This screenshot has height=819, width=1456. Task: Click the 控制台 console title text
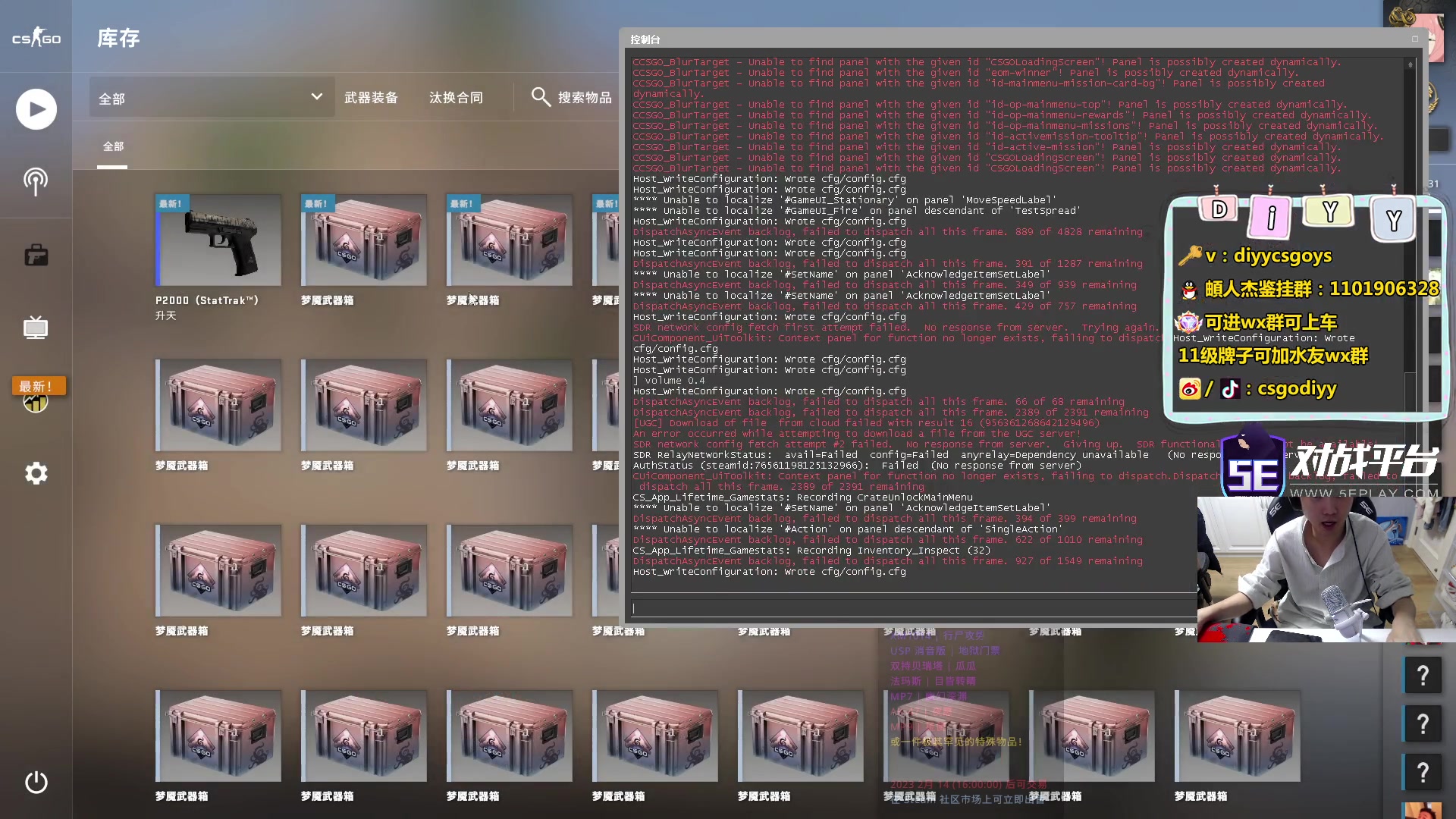point(645,39)
